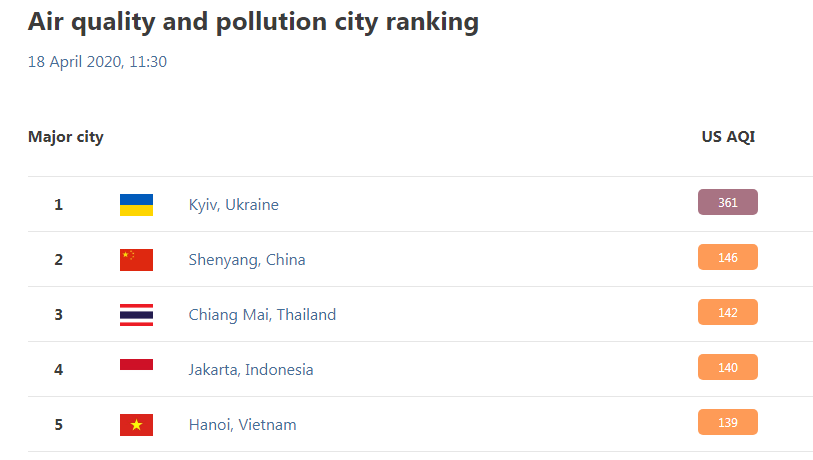Click the orange 146 AQI badge
The width and height of the screenshot is (813, 460).
point(727,257)
